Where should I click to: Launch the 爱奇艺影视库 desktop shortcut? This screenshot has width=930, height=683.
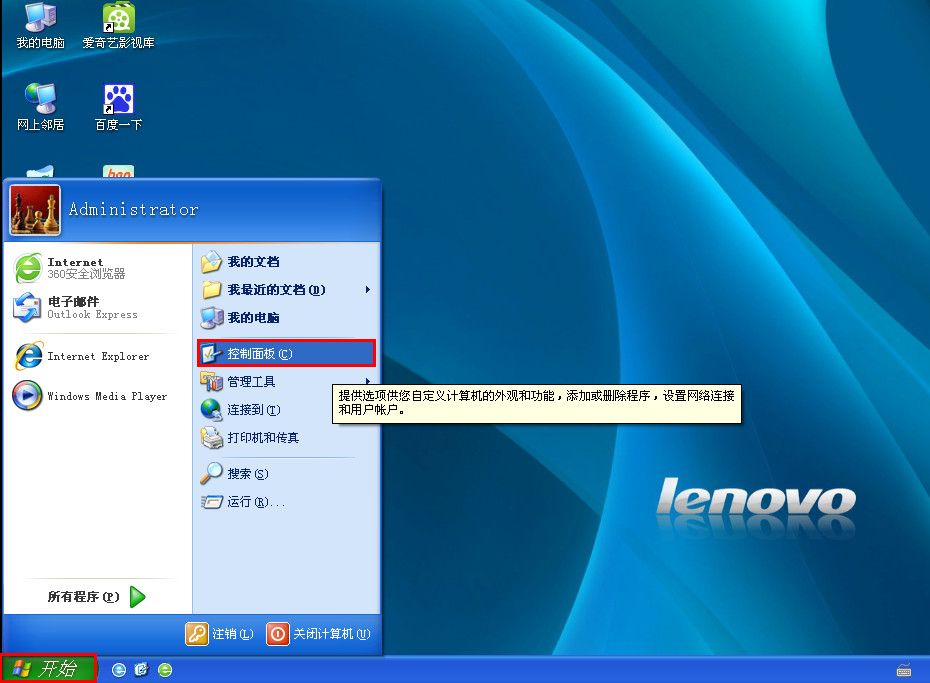(118, 27)
